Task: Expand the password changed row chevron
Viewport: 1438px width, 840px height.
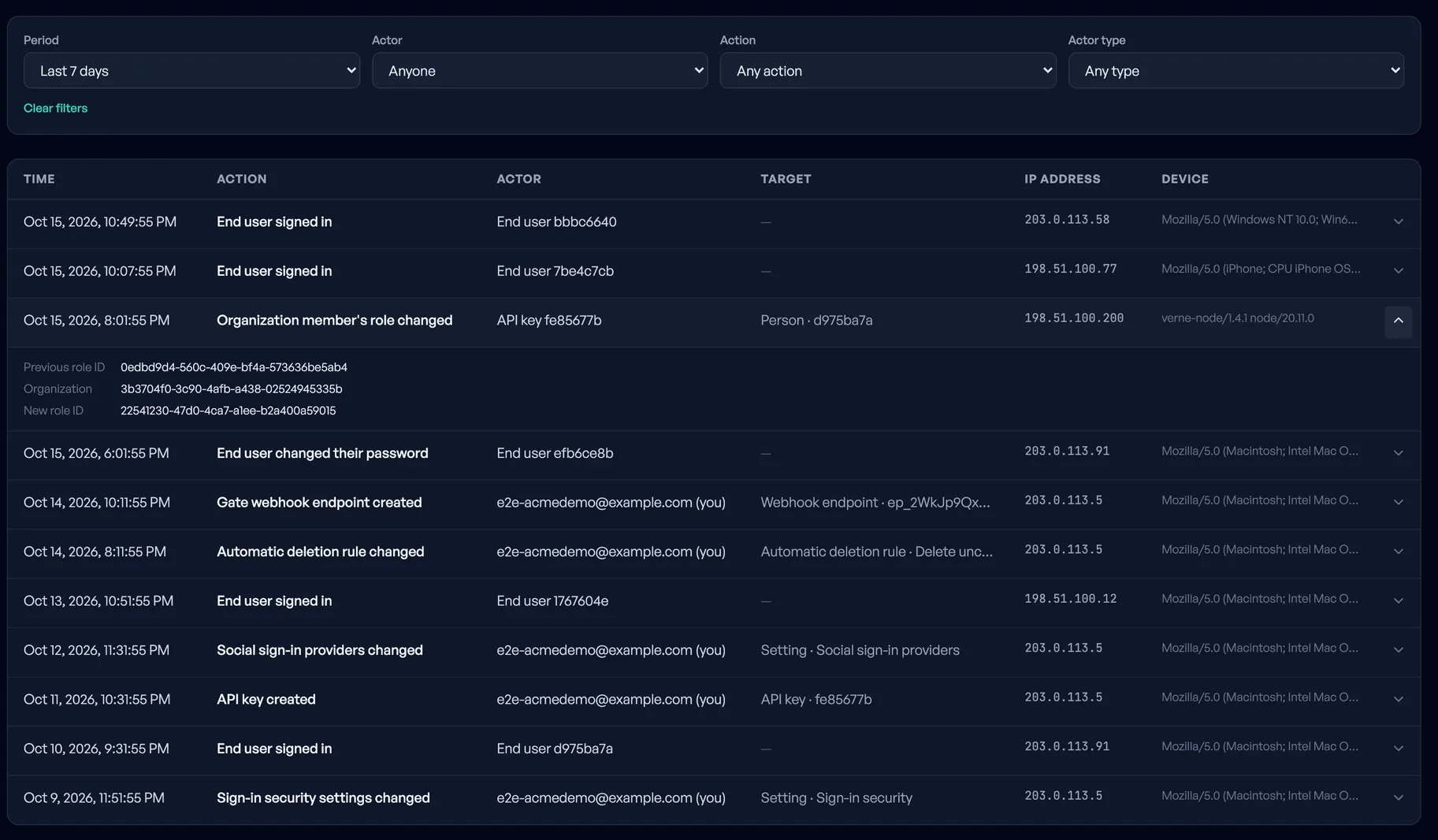Action: click(x=1399, y=453)
